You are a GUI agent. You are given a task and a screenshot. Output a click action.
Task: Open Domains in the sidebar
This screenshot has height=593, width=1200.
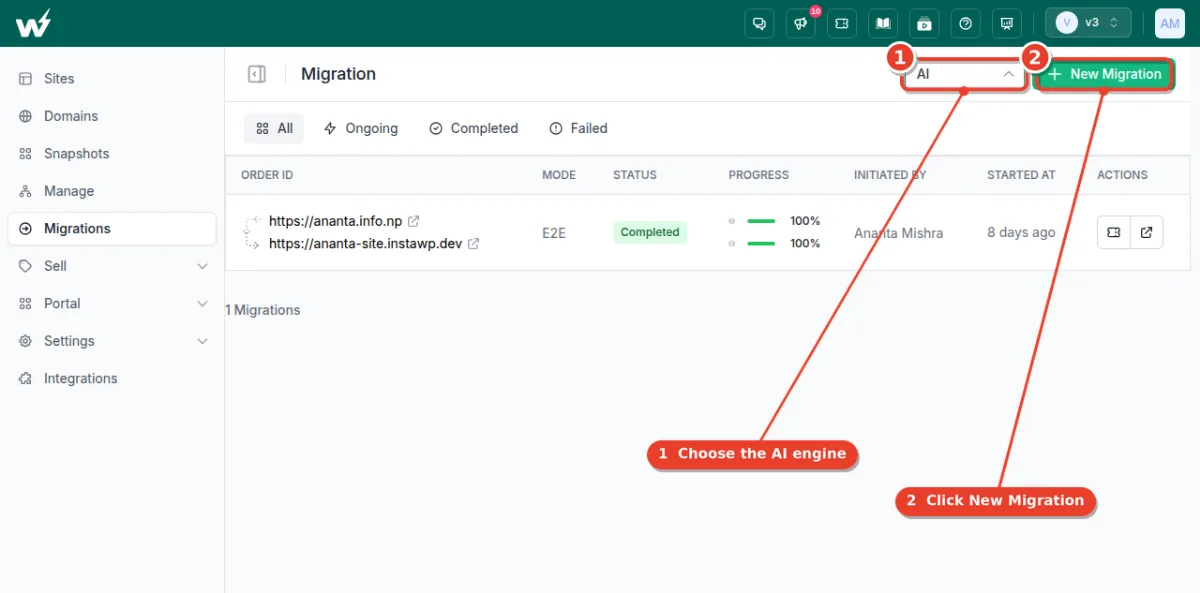point(112,116)
